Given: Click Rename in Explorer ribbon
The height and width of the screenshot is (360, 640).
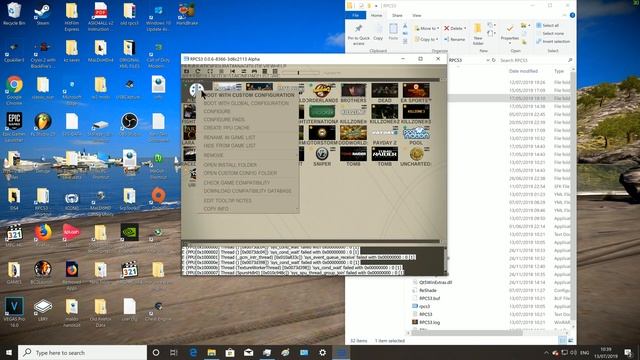Looking at the screenshot, I should [x=454, y=39].
